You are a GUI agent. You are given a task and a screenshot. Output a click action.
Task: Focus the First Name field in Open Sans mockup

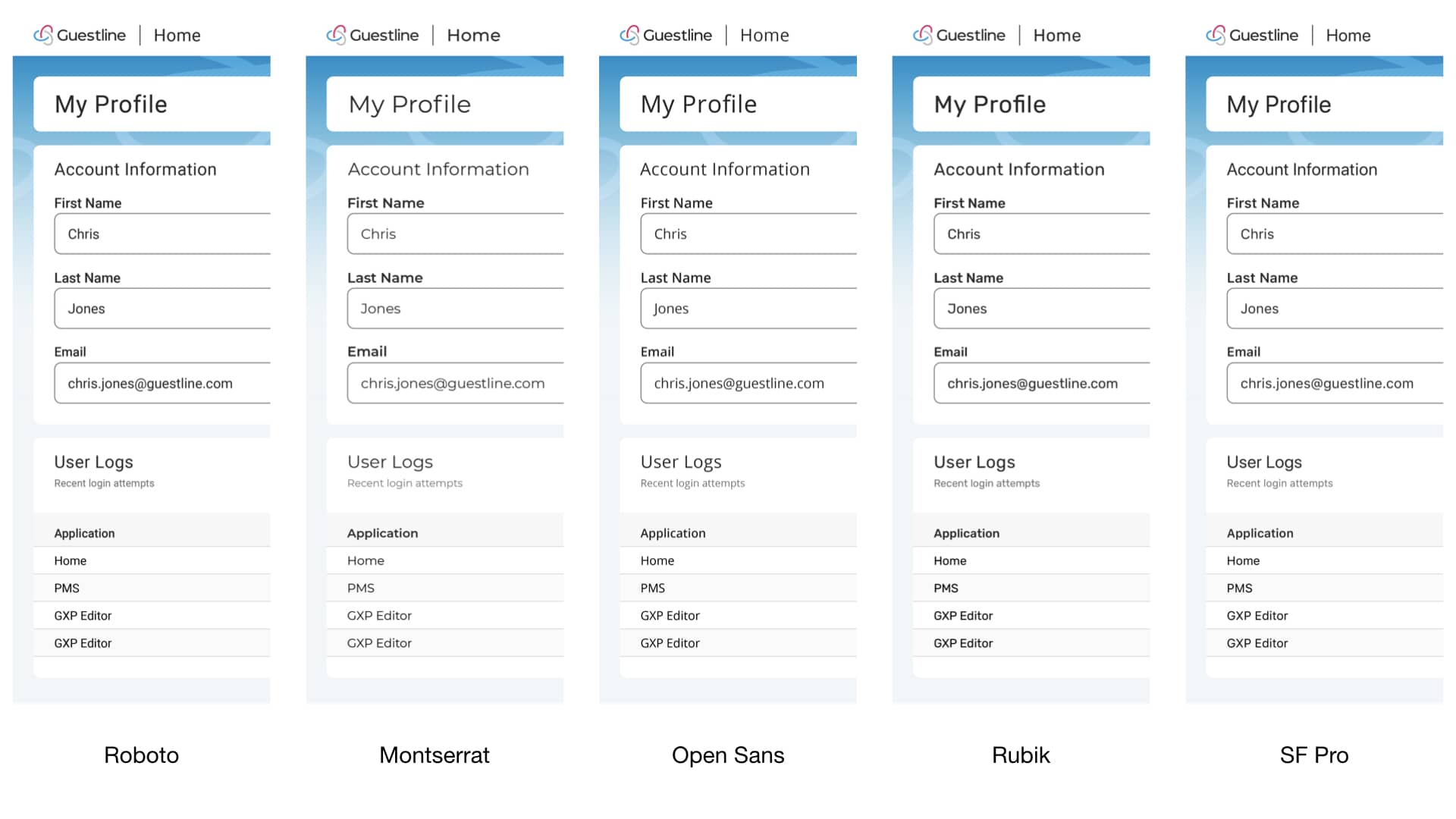pyautogui.click(x=748, y=234)
